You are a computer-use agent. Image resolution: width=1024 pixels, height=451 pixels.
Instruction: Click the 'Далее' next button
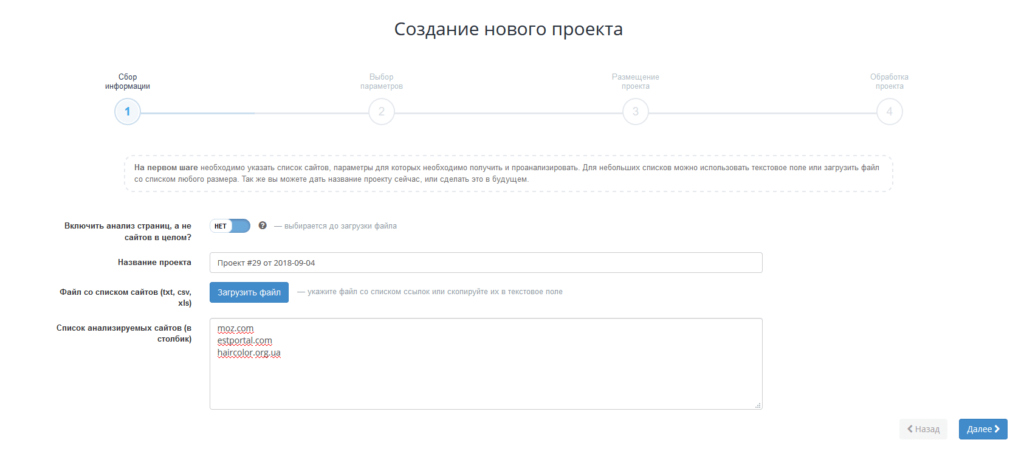(982, 429)
